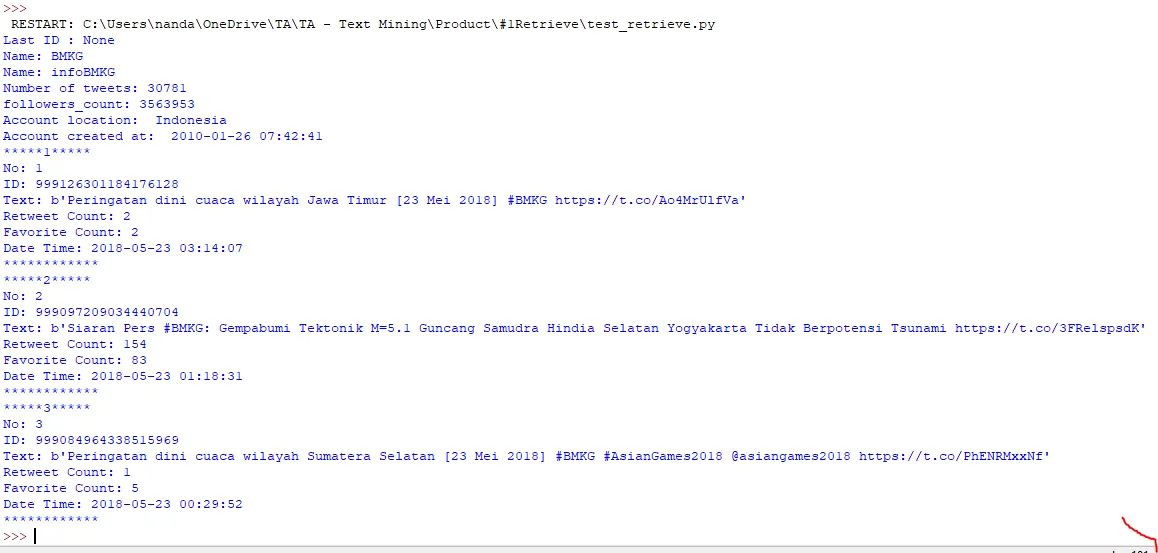Click the URL https://t.co/Ao4MrUlfVa
Screen dimensions: 1158x553
pyautogui.click(x=648, y=200)
